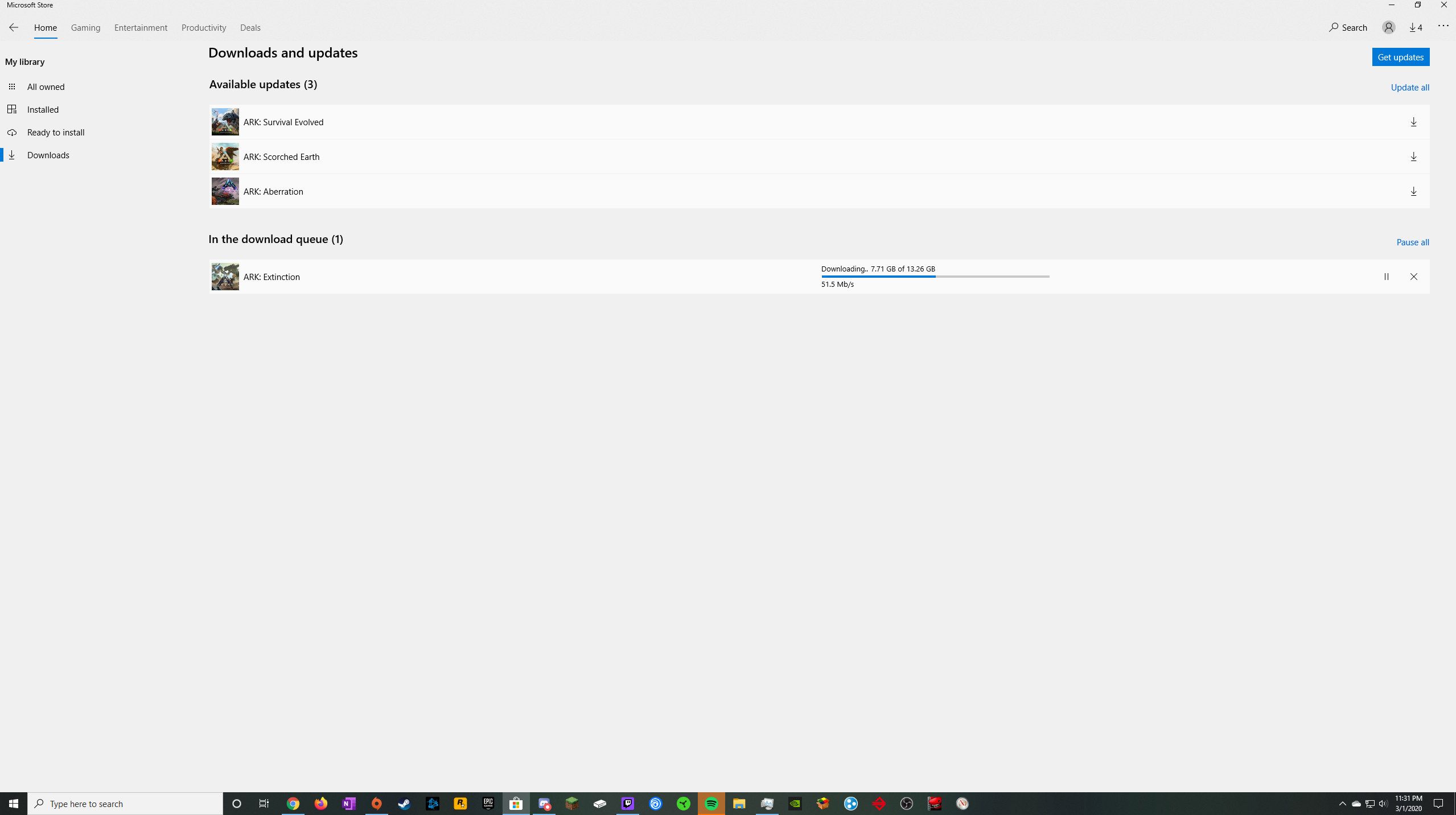Click the ARK: Scorched Earth title text
The width and height of the screenshot is (1456, 815).
282,157
